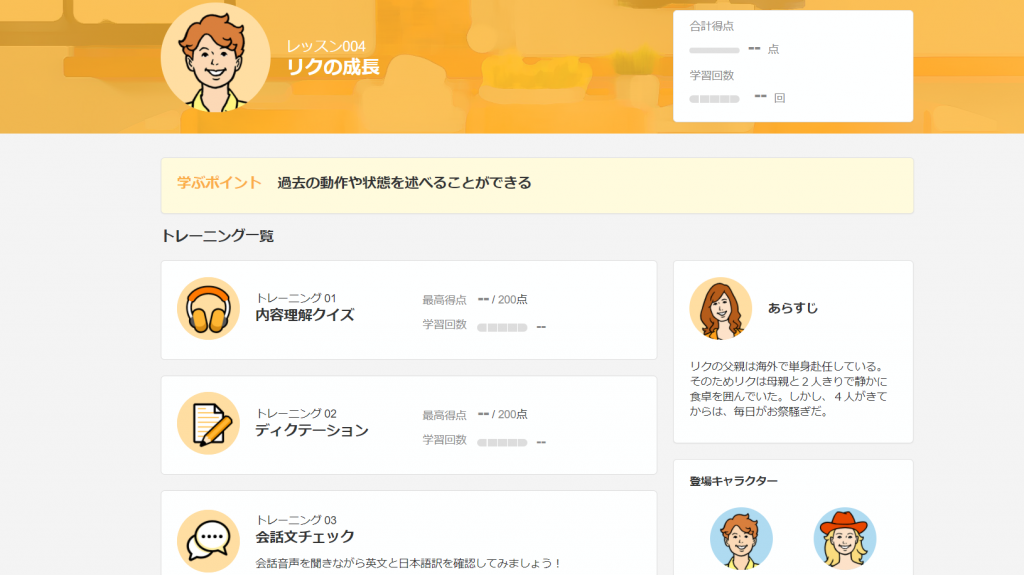Click the 合計得点 label
The width and height of the screenshot is (1024, 575).
[x=712, y=26]
